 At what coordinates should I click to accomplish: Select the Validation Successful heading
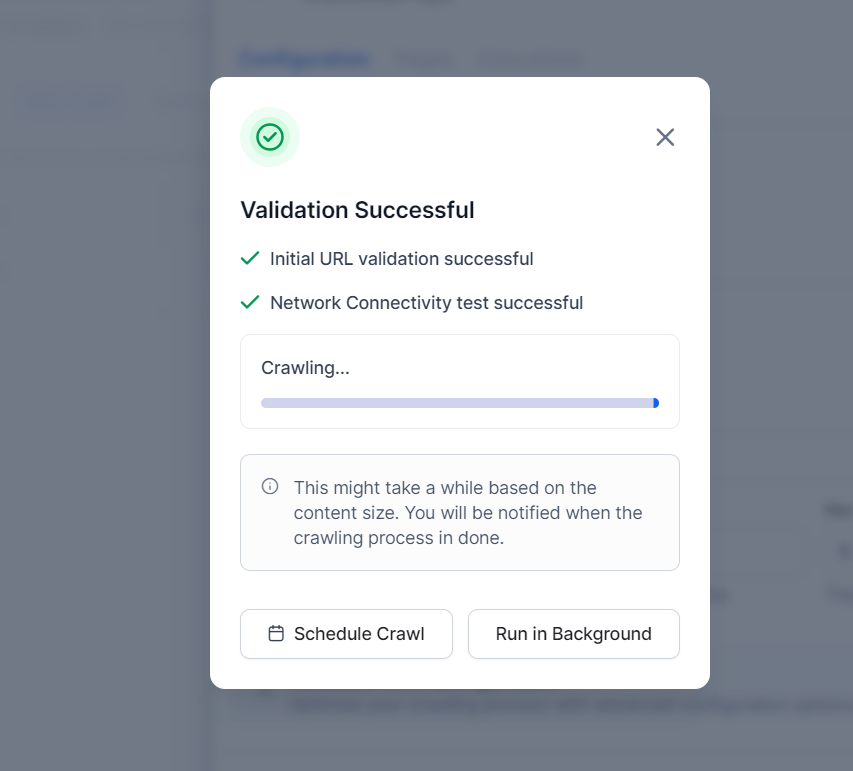pos(357,210)
